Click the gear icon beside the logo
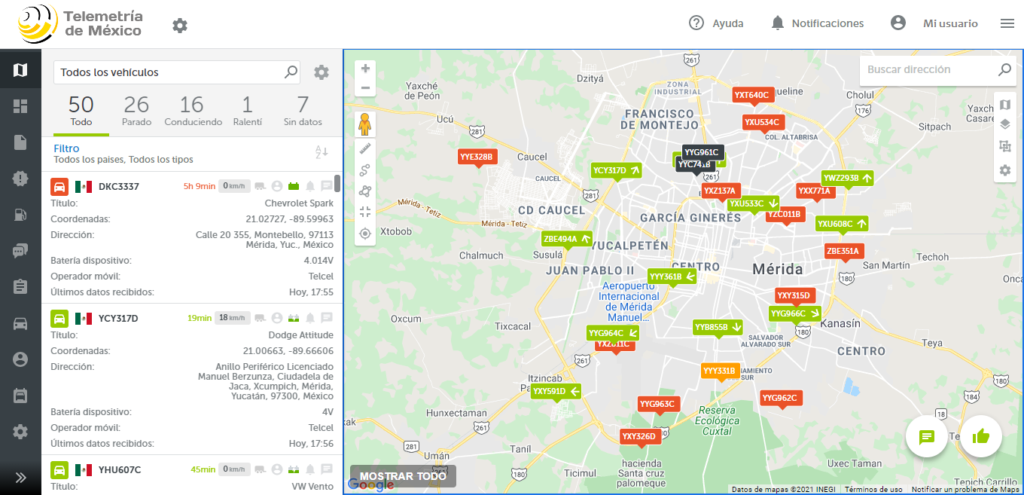Image resolution: width=1024 pixels, height=495 pixels. (x=180, y=25)
